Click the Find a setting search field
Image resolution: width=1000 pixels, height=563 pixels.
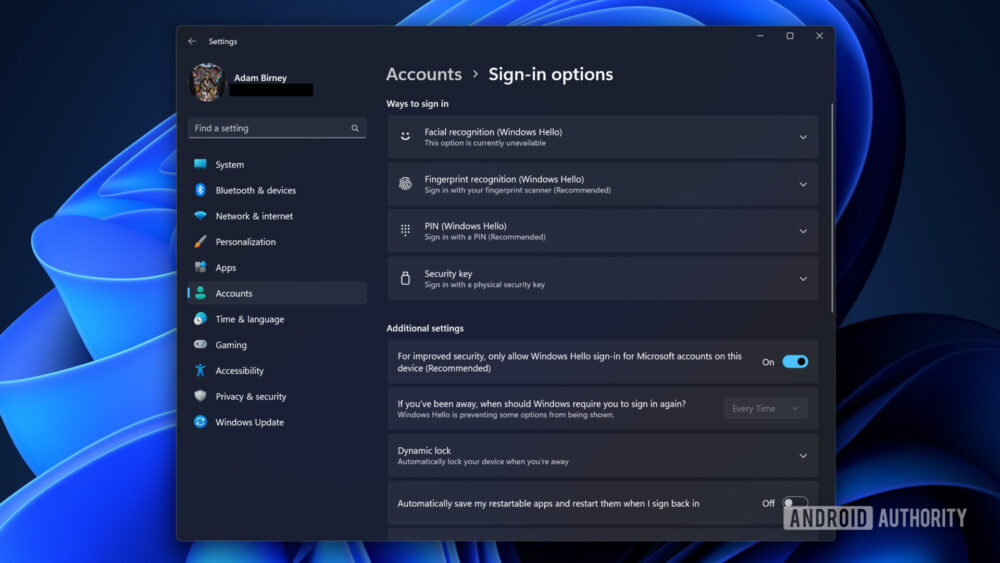click(x=268, y=128)
